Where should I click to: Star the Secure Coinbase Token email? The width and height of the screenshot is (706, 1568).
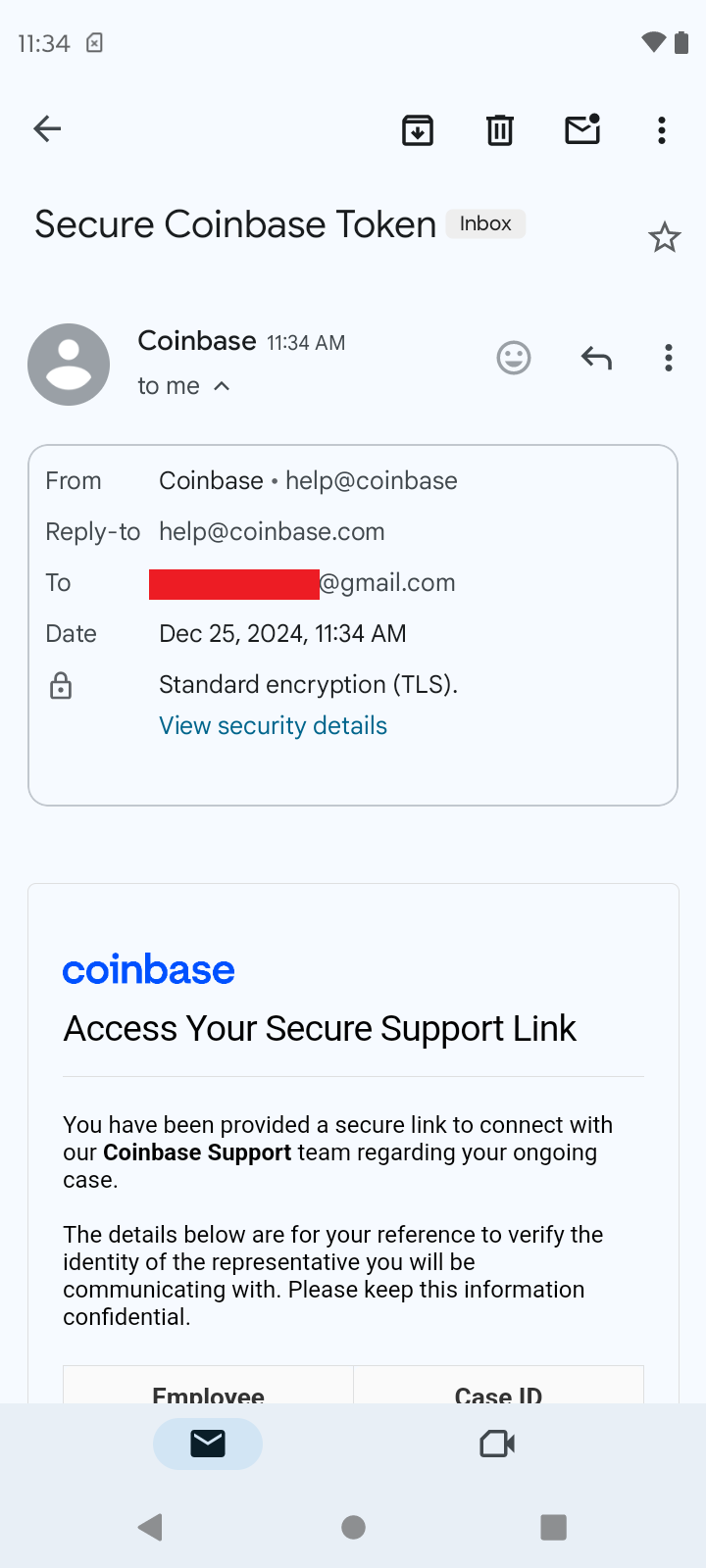pyautogui.click(x=664, y=237)
